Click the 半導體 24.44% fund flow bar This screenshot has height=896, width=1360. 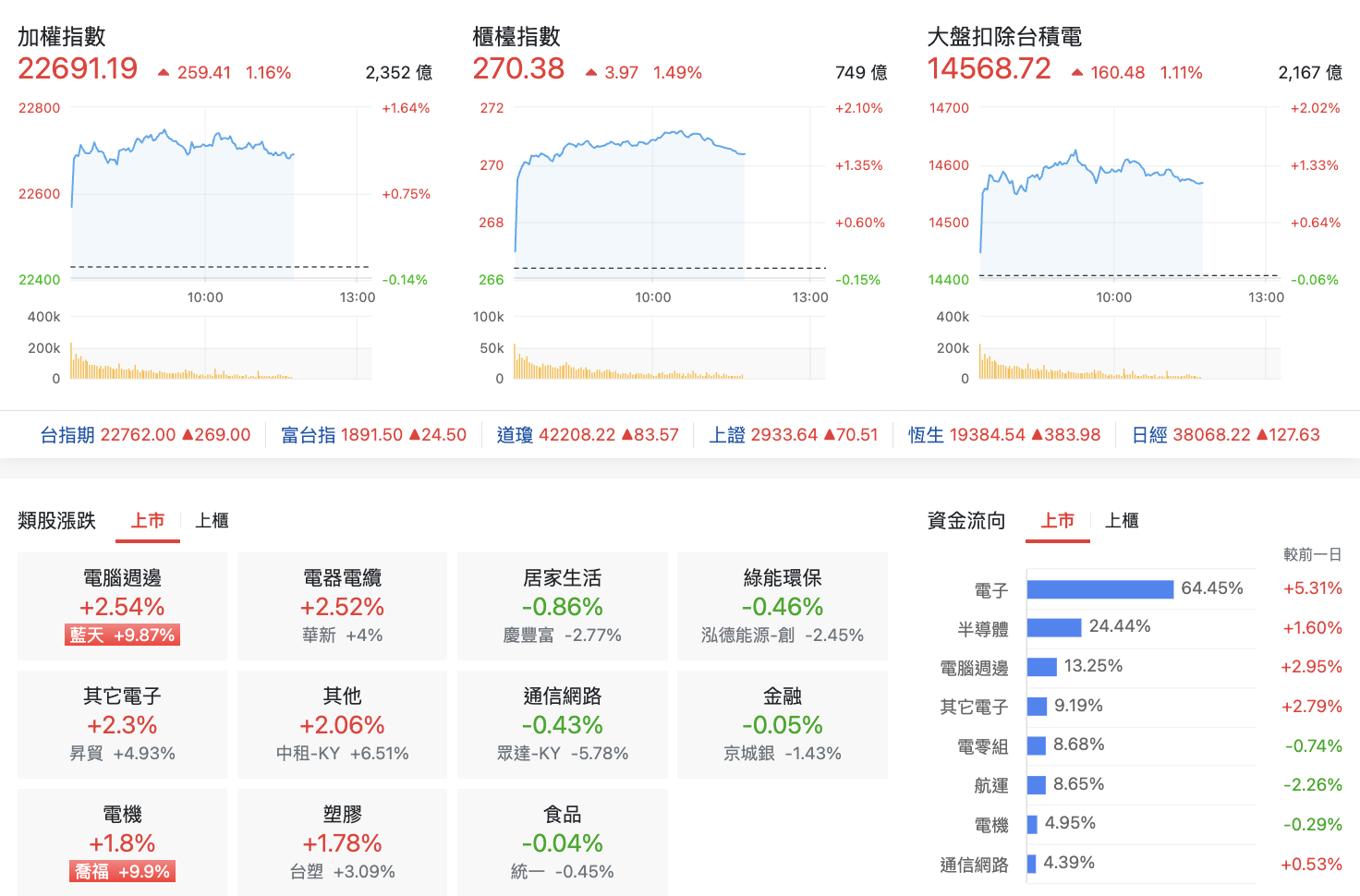coord(1054,628)
